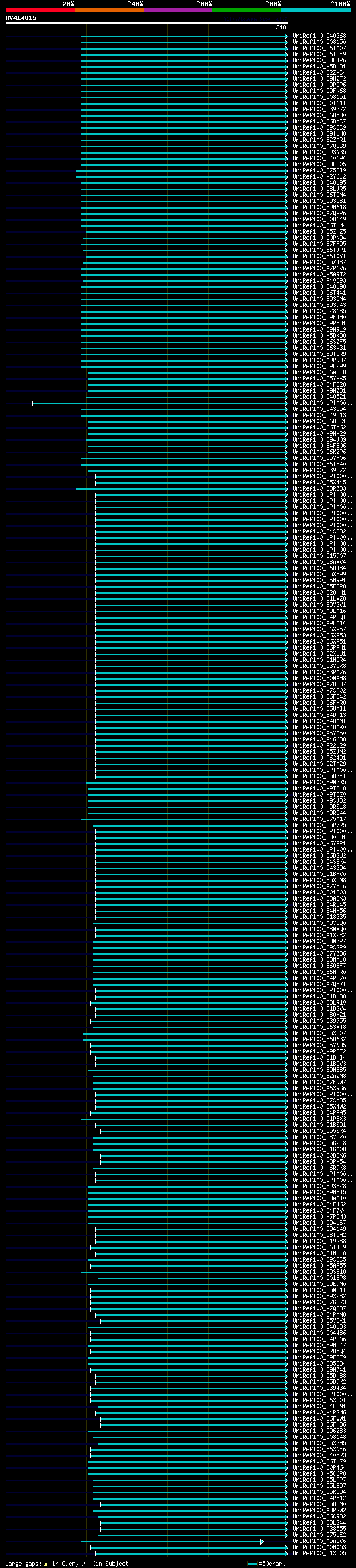Select the AV414015 query name
Screen dimensions: 356x1568
coord(21,18)
